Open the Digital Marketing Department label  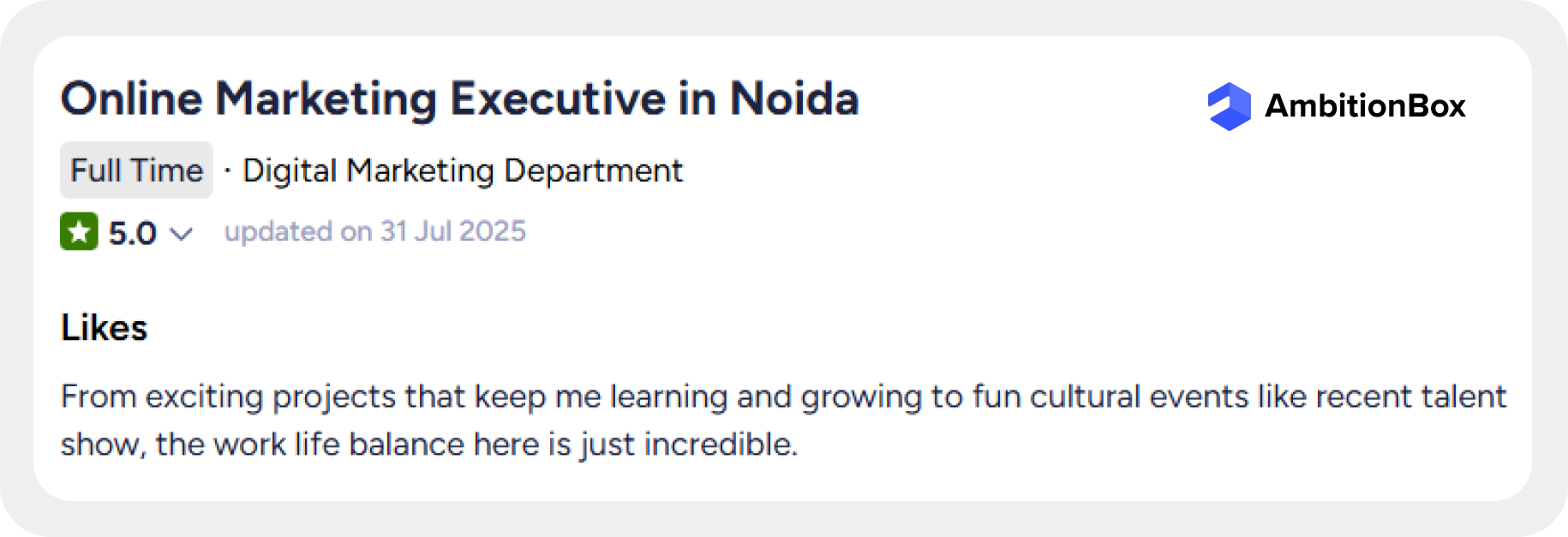tap(463, 170)
